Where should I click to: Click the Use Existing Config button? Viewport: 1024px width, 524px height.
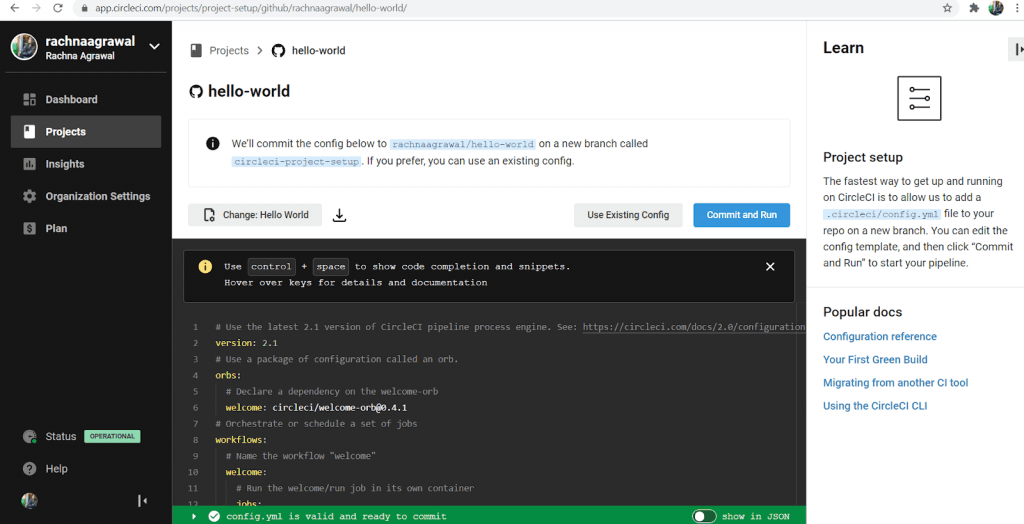pyautogui.click(x=628, y=215)
